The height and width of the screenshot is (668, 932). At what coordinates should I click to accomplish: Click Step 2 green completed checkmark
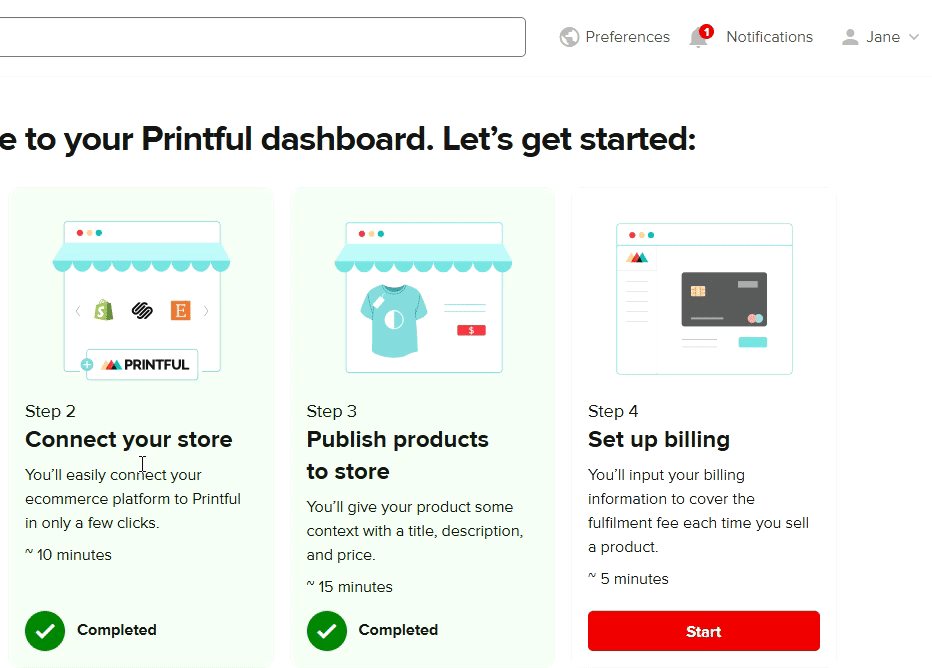point(45,630)
